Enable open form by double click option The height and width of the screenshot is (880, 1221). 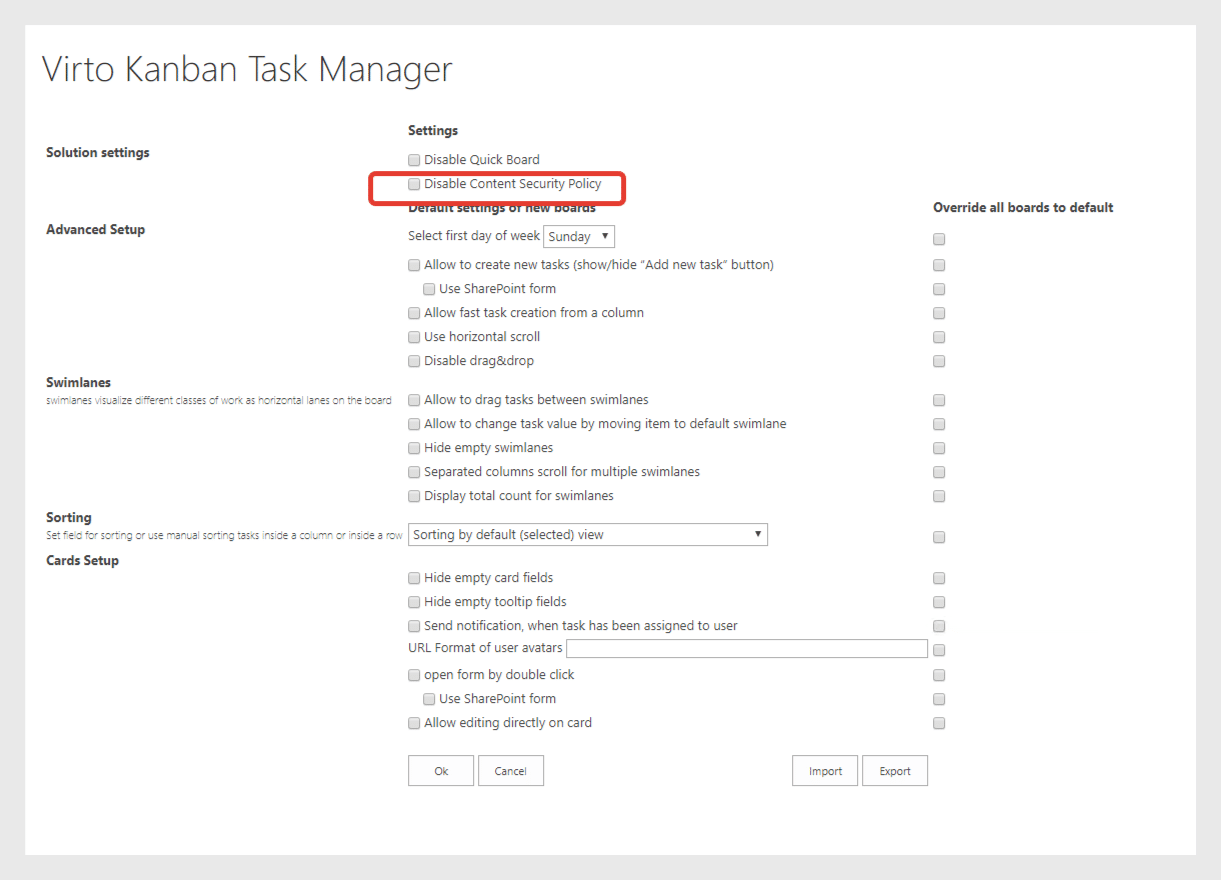coord(414,676)
